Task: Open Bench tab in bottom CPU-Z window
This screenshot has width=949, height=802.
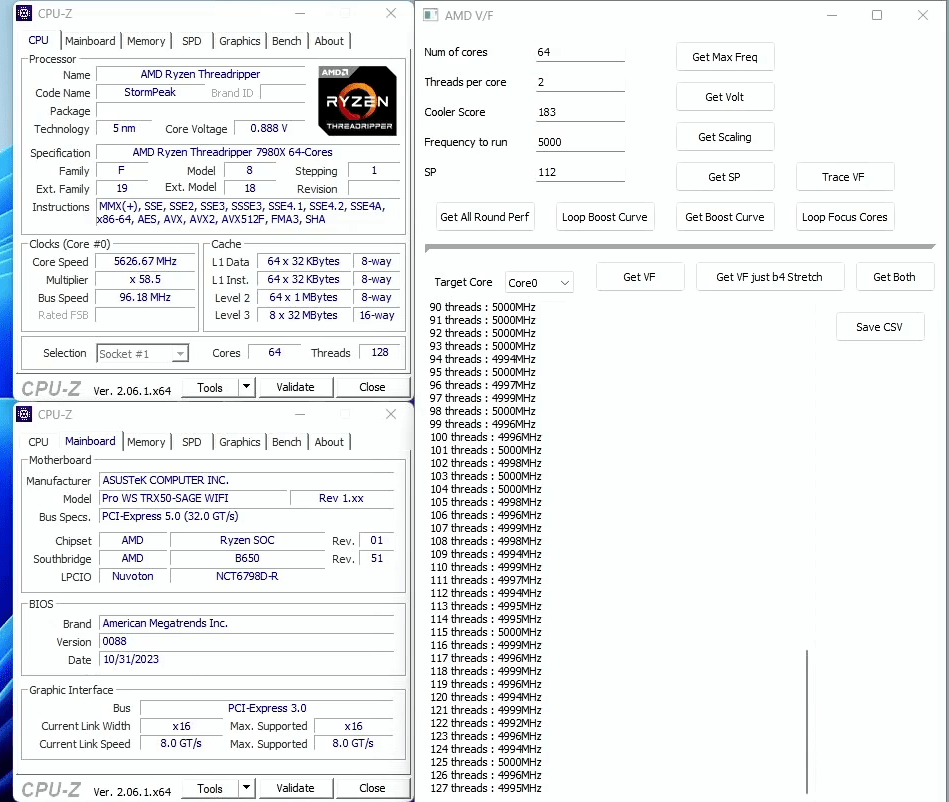Action: (286, 442)
